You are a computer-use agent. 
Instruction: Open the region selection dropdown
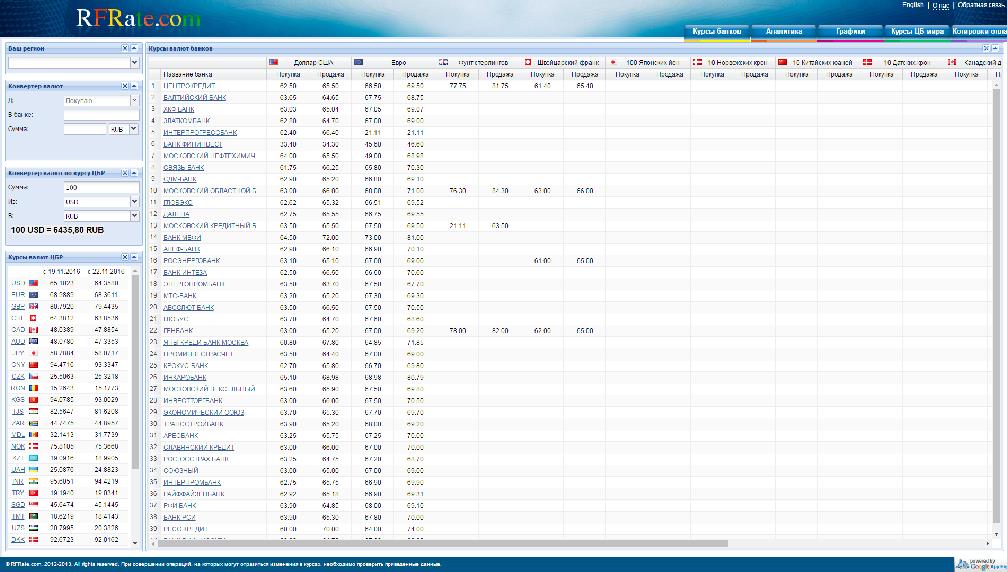coord(134,62)
